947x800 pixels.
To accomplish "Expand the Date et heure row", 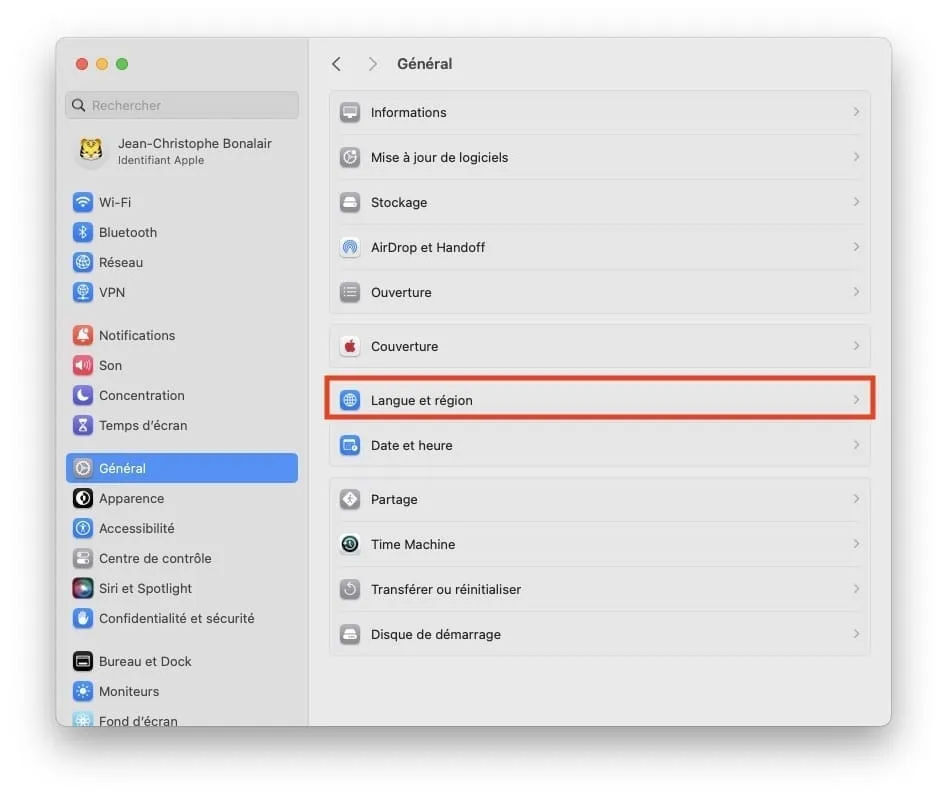I will pos(856,445).
